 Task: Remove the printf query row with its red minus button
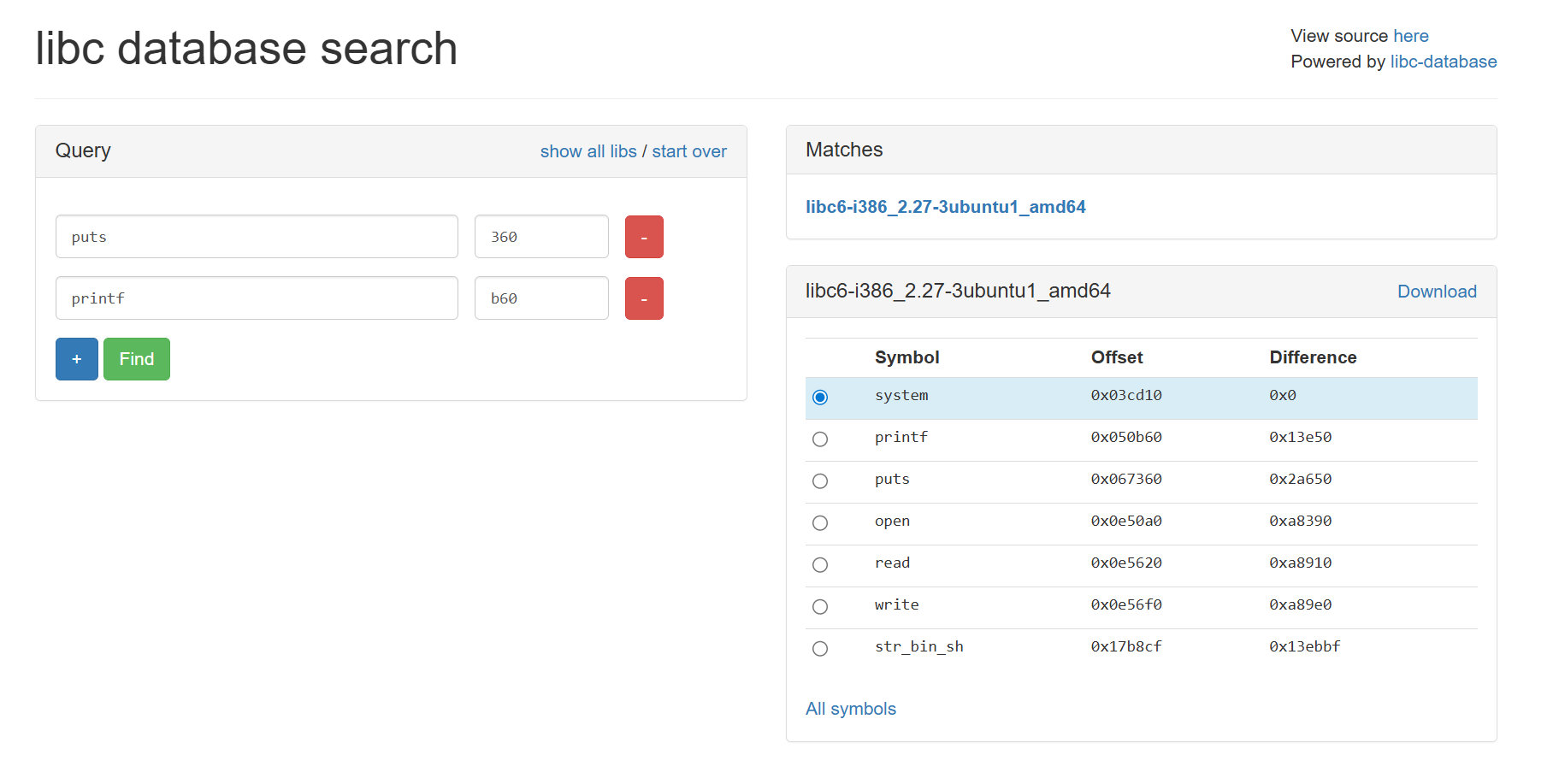coord(644,298)
